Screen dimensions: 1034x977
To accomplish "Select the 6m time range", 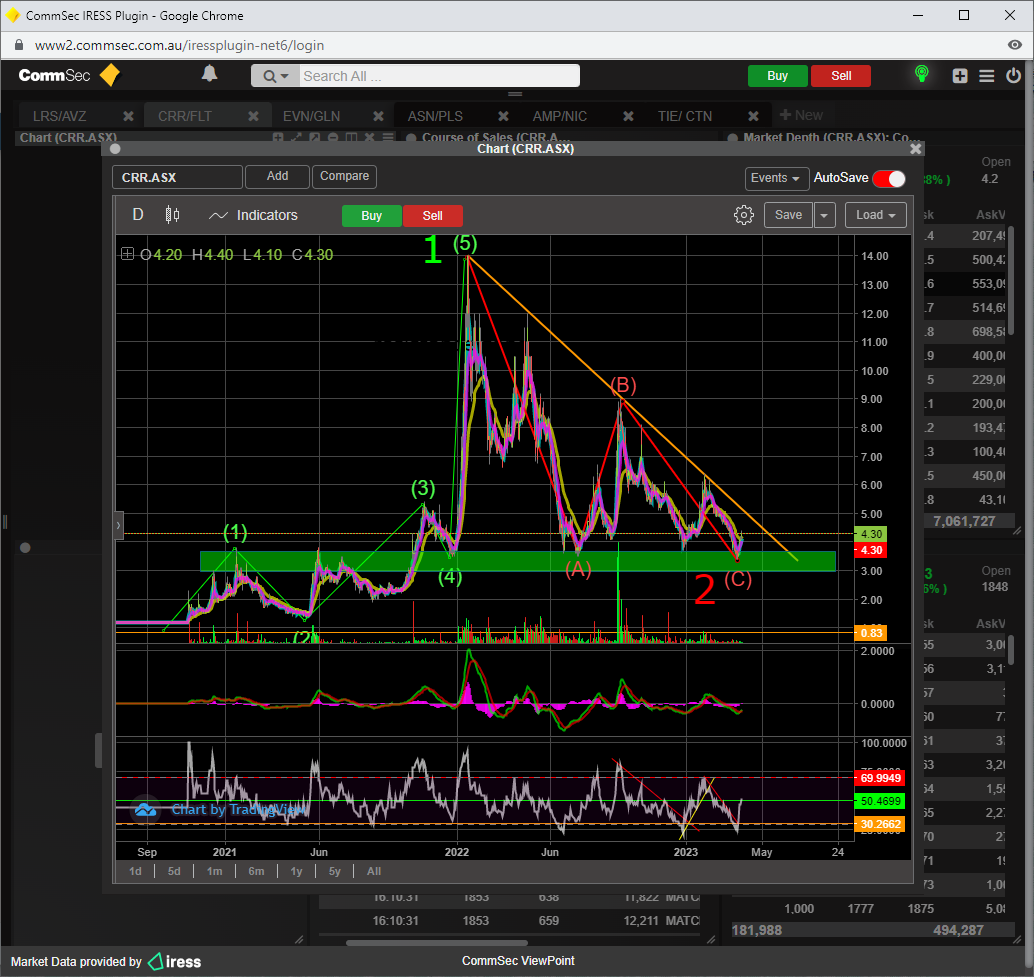I will 256,872.
